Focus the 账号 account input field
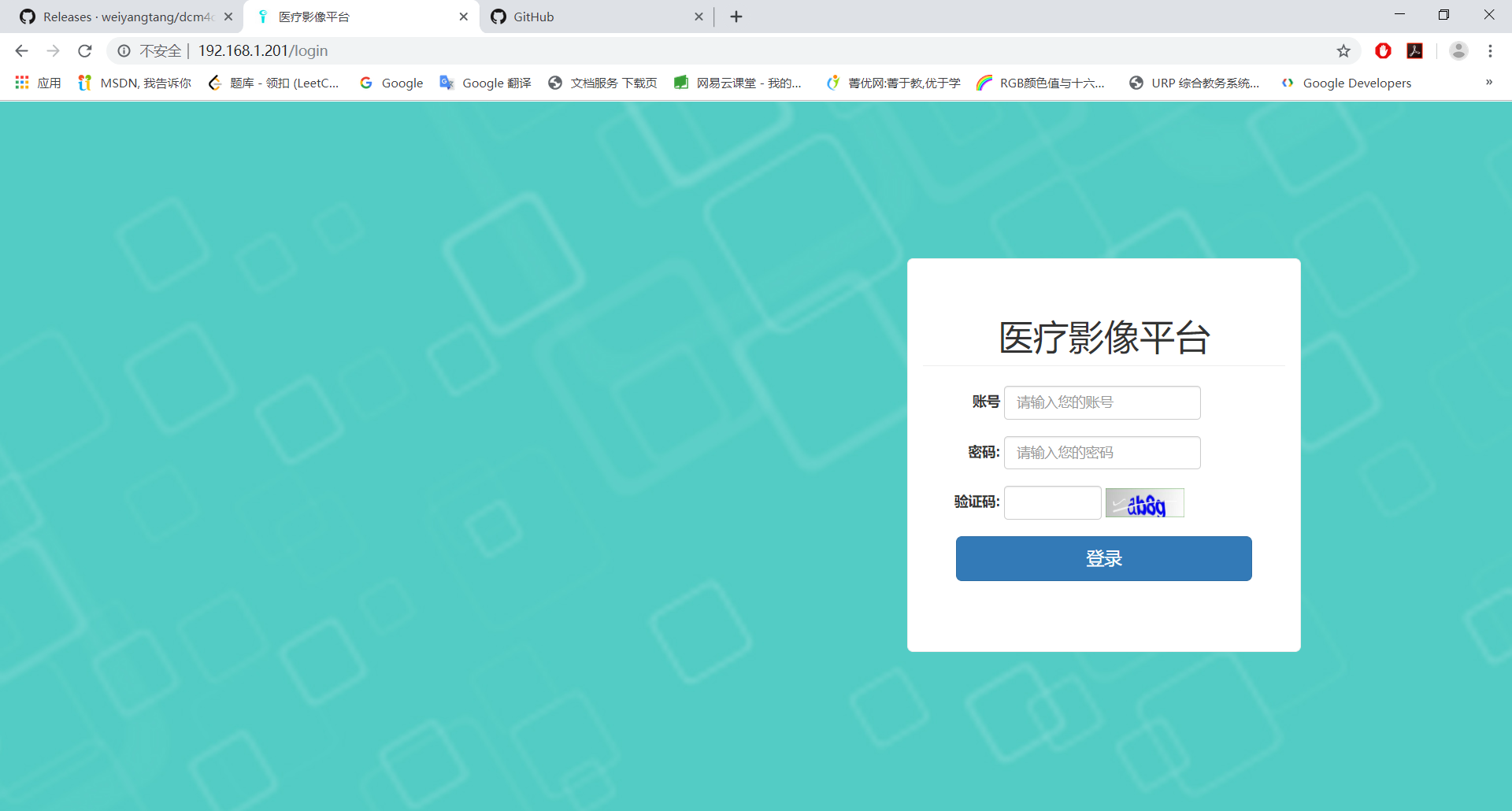 (x=1102, y=402)
